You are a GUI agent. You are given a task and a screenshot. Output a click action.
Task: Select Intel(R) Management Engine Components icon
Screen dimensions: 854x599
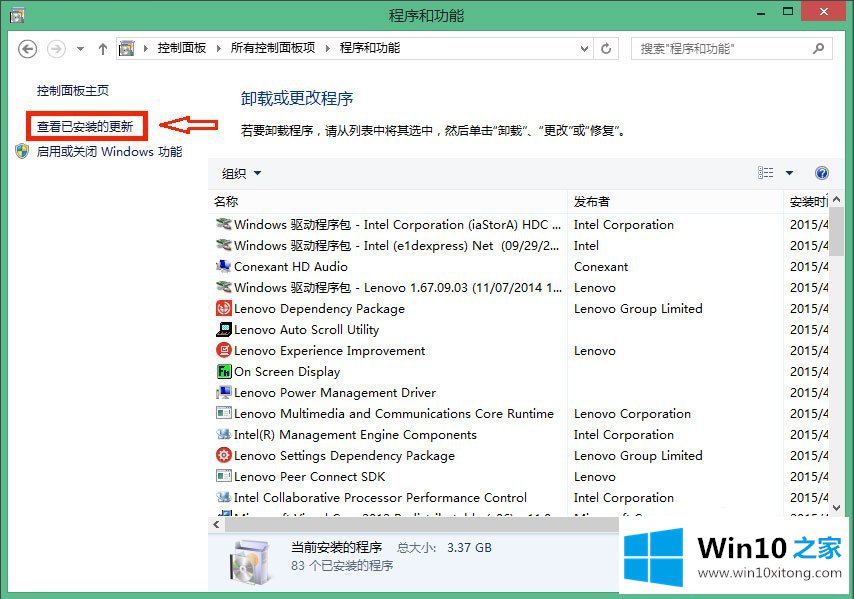pyautogui.click(x=223, y=434)
